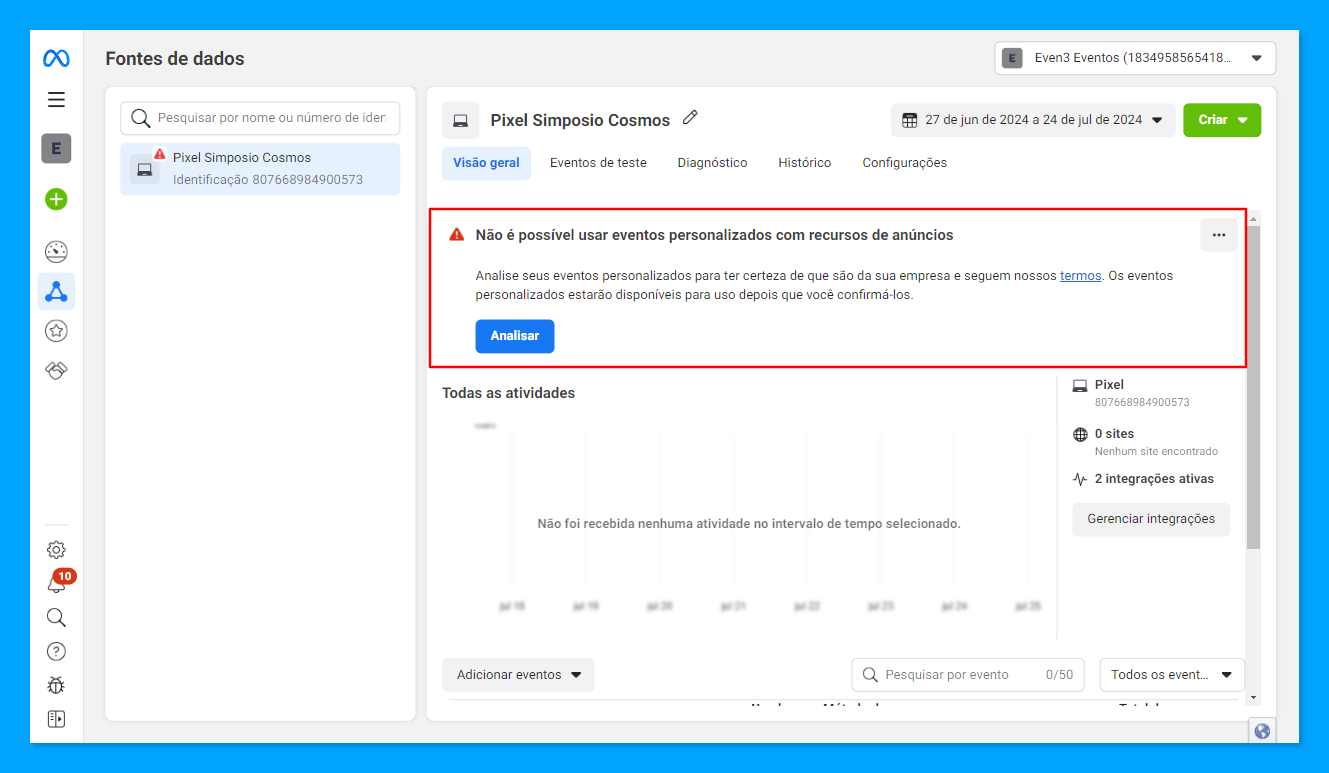Click the pixel ID 807668984900573 in side panel

tap(1142, 402)
